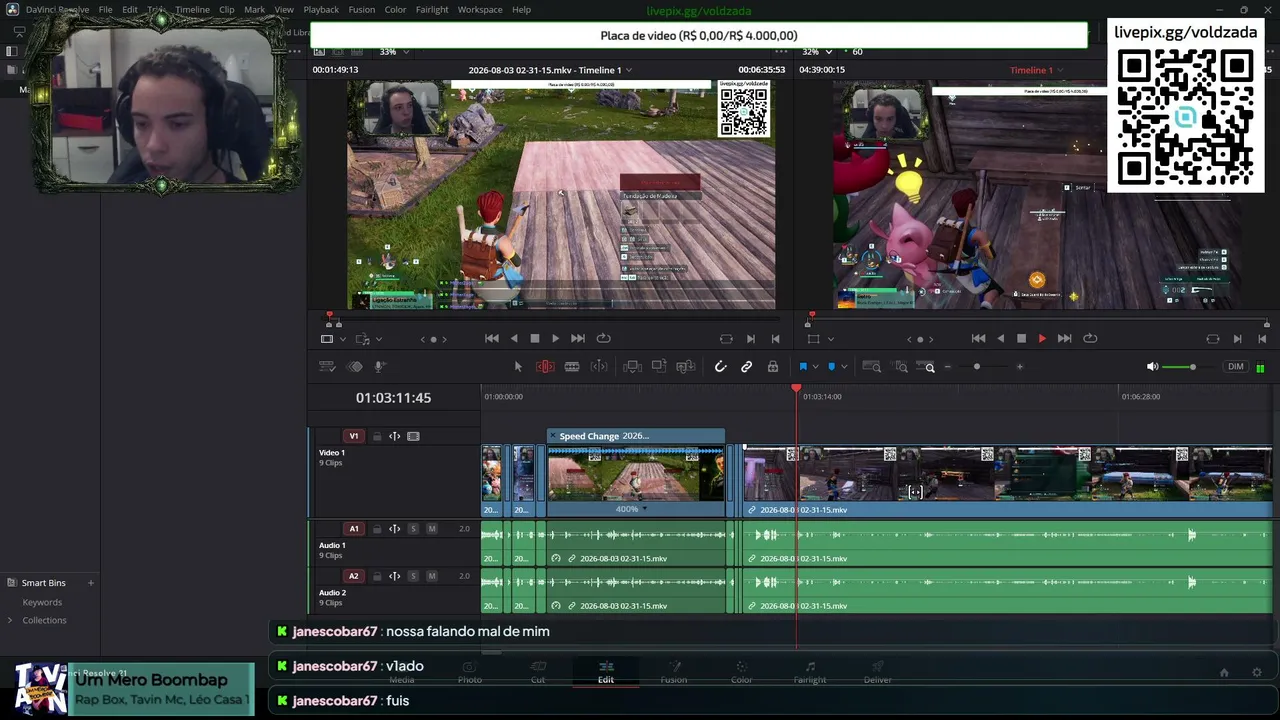Open the timeline view options icon
Viewport: 1280px width, 720px height.
point(327,367)
